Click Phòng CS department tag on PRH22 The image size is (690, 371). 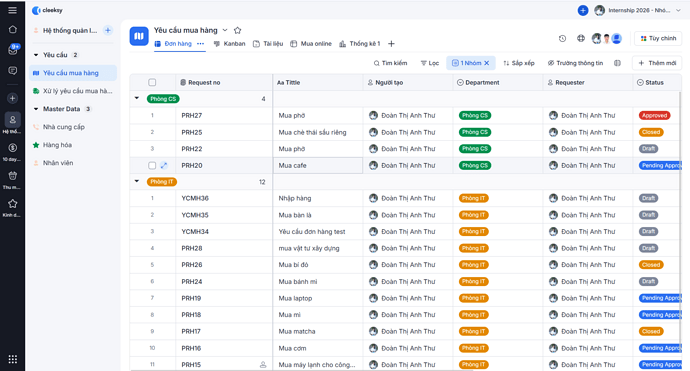(x=475, y=149)
